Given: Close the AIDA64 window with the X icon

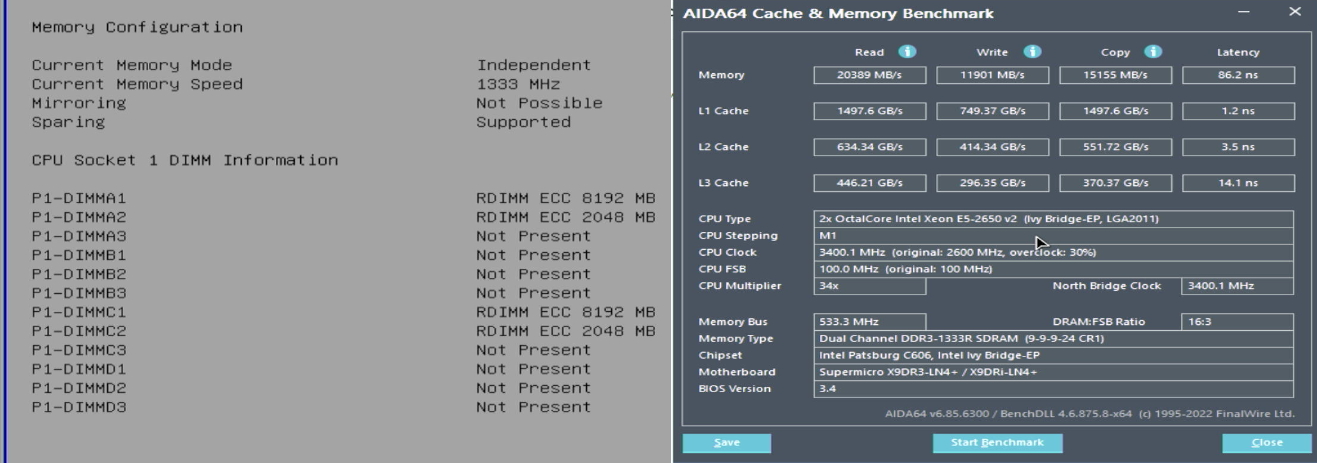Looking at the screenshot, I should pos(1295,13).
